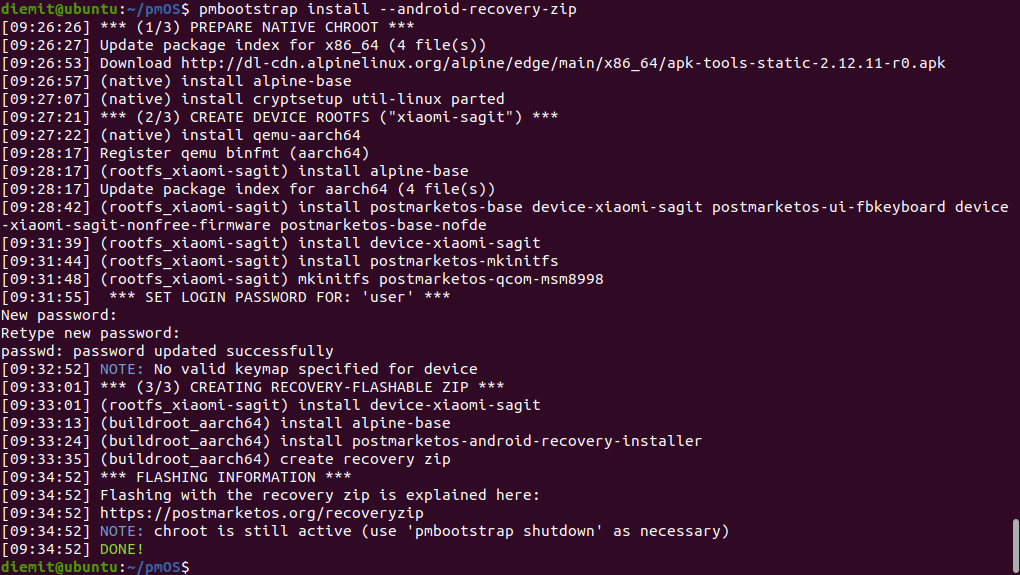Click the SET LOGIN PASSWORD FOR 'user' line
The width and height of the screenshot is (1020, 575).
click(283, 297)
